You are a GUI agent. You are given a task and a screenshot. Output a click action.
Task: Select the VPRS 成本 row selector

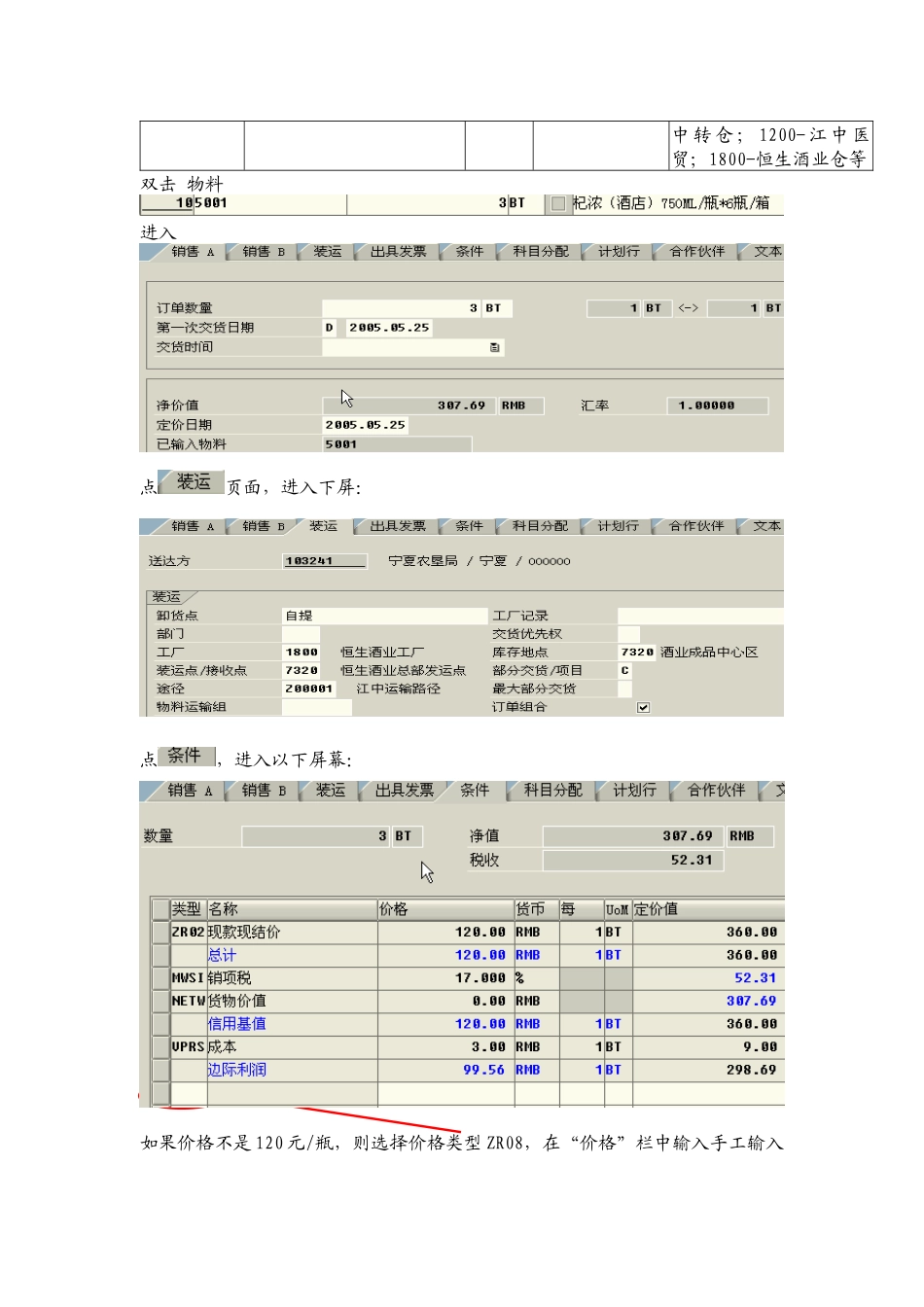(x=161, y=1046)
